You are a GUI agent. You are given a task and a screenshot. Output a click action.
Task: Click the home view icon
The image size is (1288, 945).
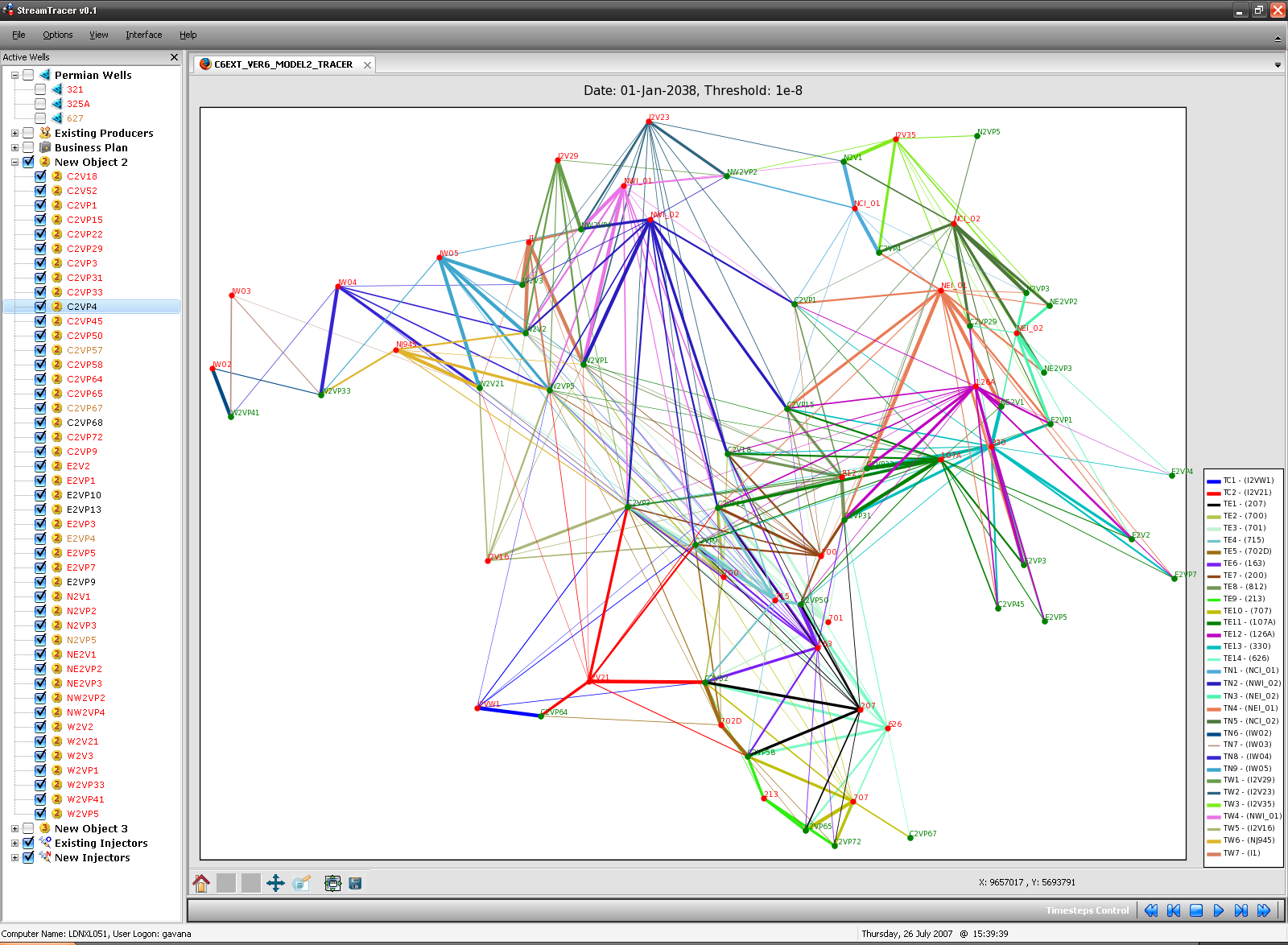click(201, 883)
